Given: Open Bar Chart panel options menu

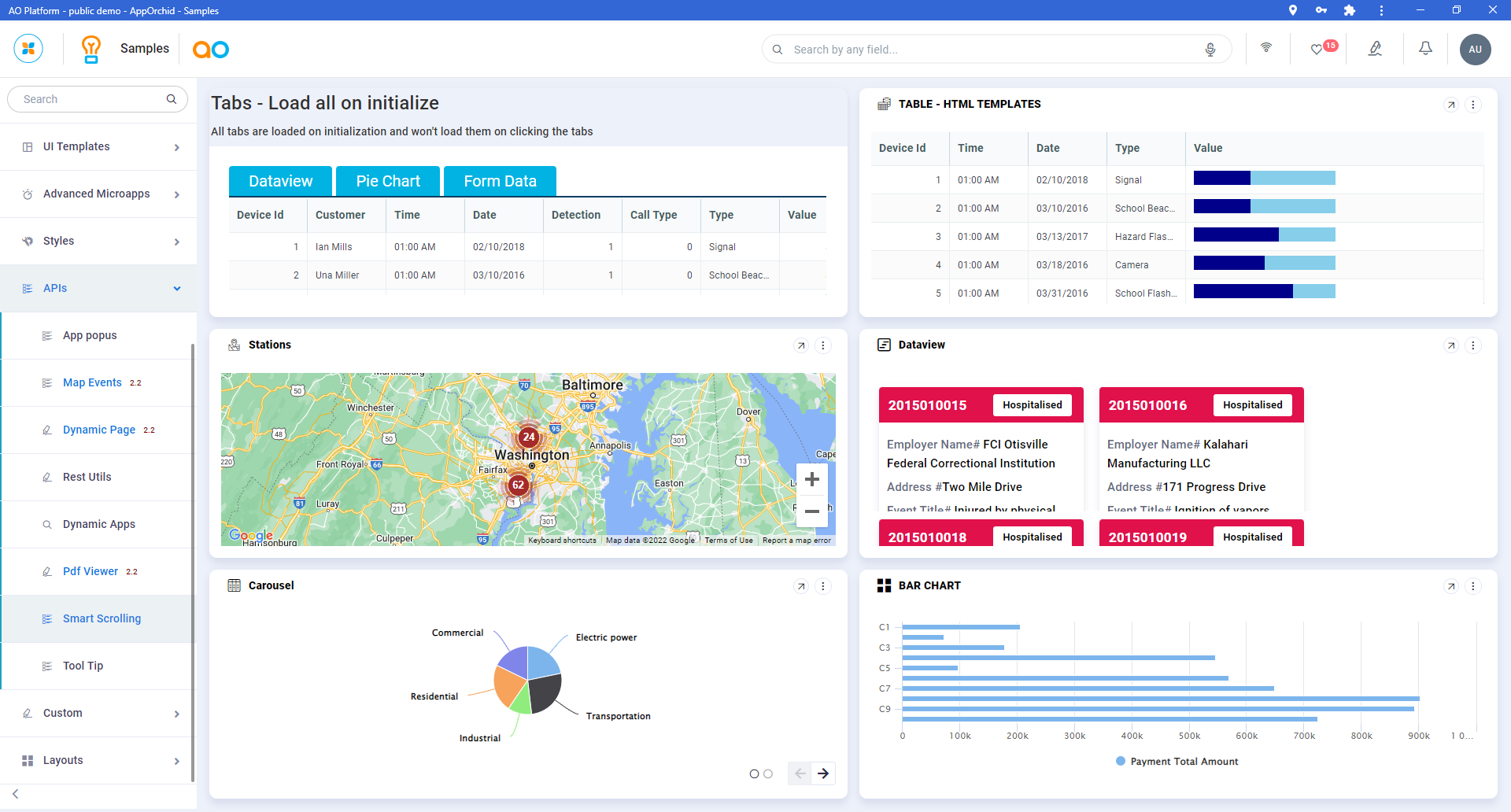Looking at the screenshot, I should (1473, 586).
